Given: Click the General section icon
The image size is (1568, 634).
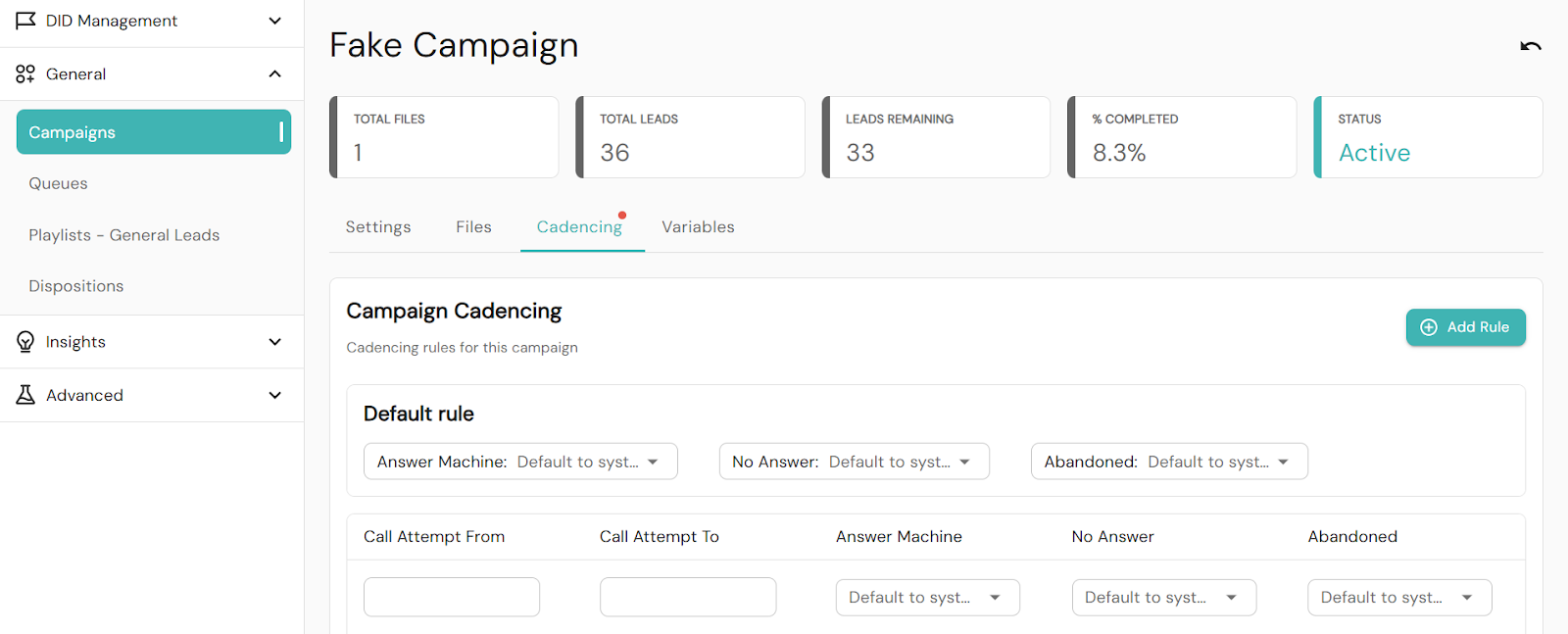Looking at the screenshot, I should coord(25,73).
